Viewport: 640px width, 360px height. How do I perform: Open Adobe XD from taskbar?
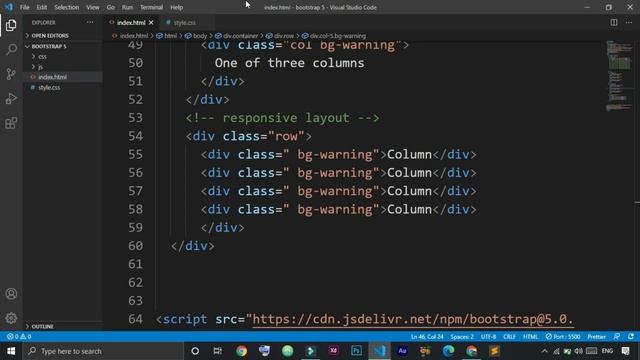pos(333,351)
